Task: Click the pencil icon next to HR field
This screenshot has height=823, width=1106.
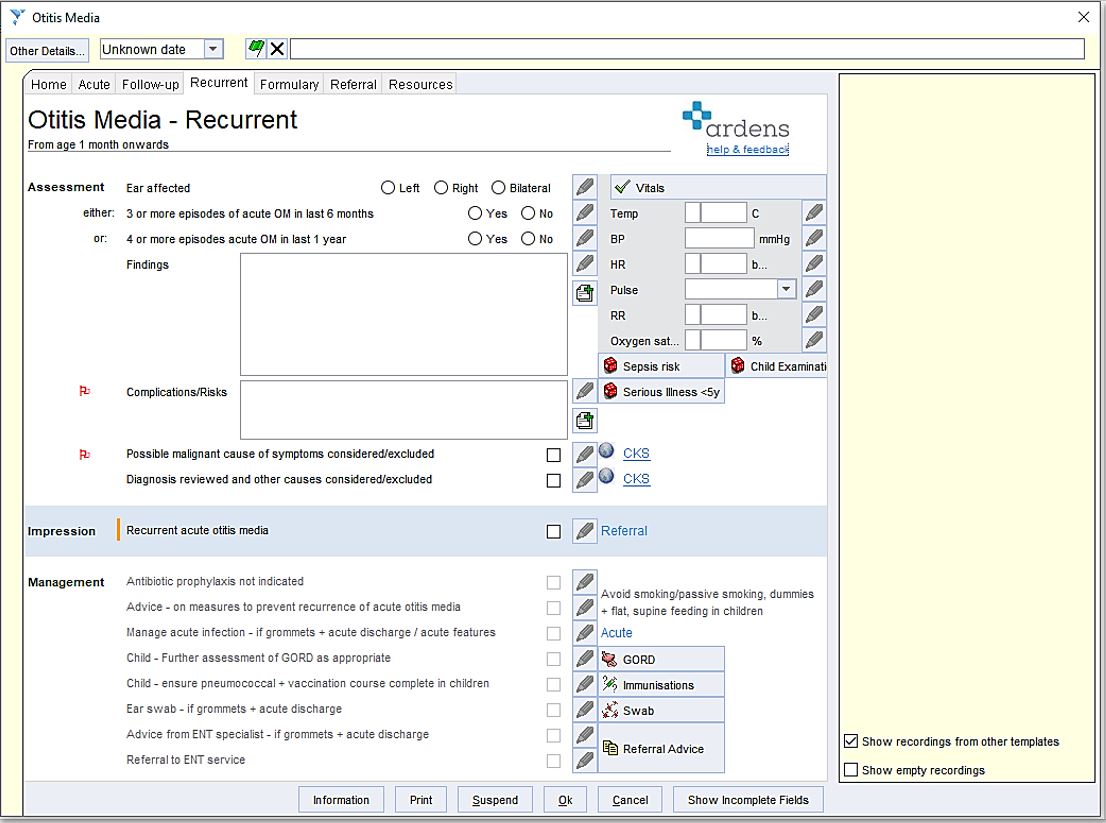Action: [x=814, y=264]
